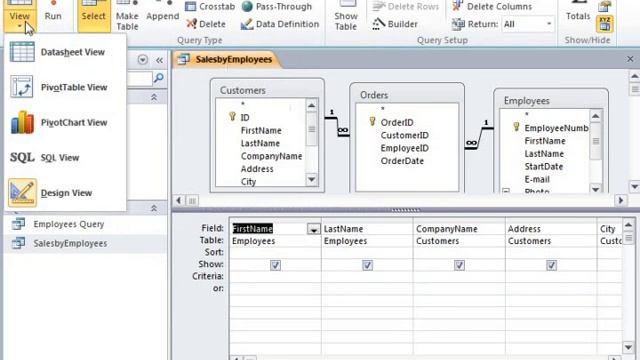This screenshot has width=640, height=360.
Task: Open the Show Table dialog
Action: point(346,16)
